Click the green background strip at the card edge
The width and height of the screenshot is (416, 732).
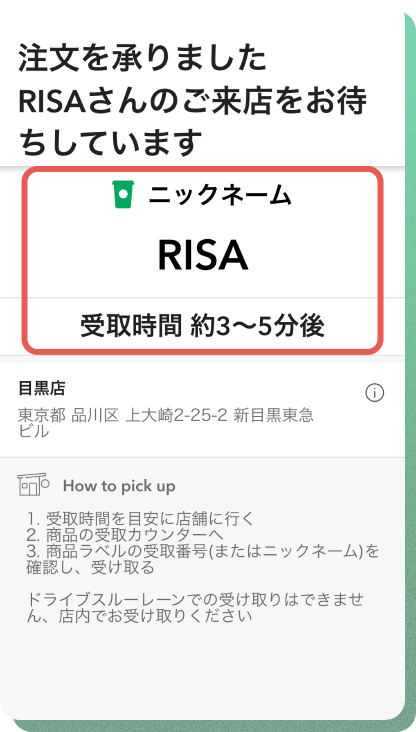point(410,364)
